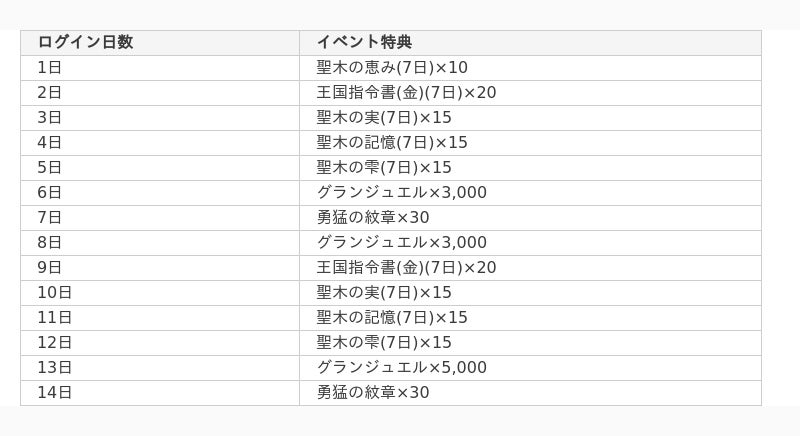Click the 聖木の恵み(7日)×10 reward cell
Image resolution: width=800 pixels, height=436 pixels.
(x=392, y=68)
